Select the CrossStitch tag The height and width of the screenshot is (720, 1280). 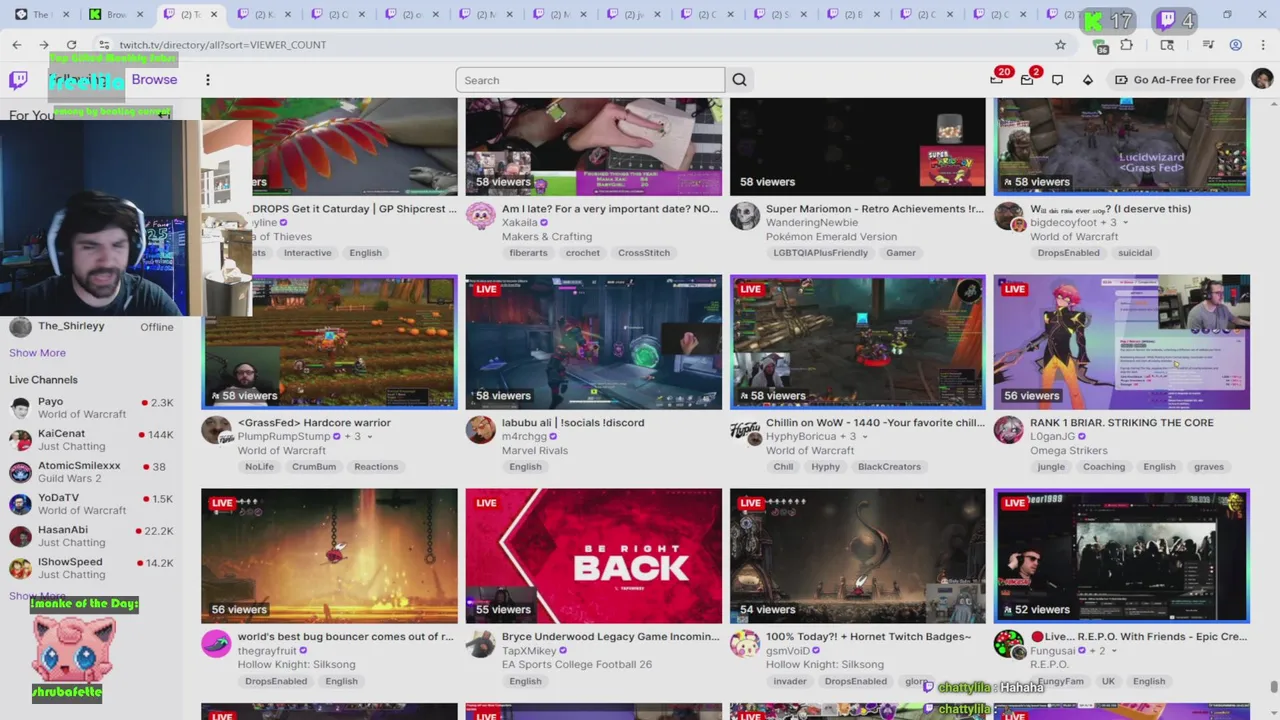click(644, 253)
